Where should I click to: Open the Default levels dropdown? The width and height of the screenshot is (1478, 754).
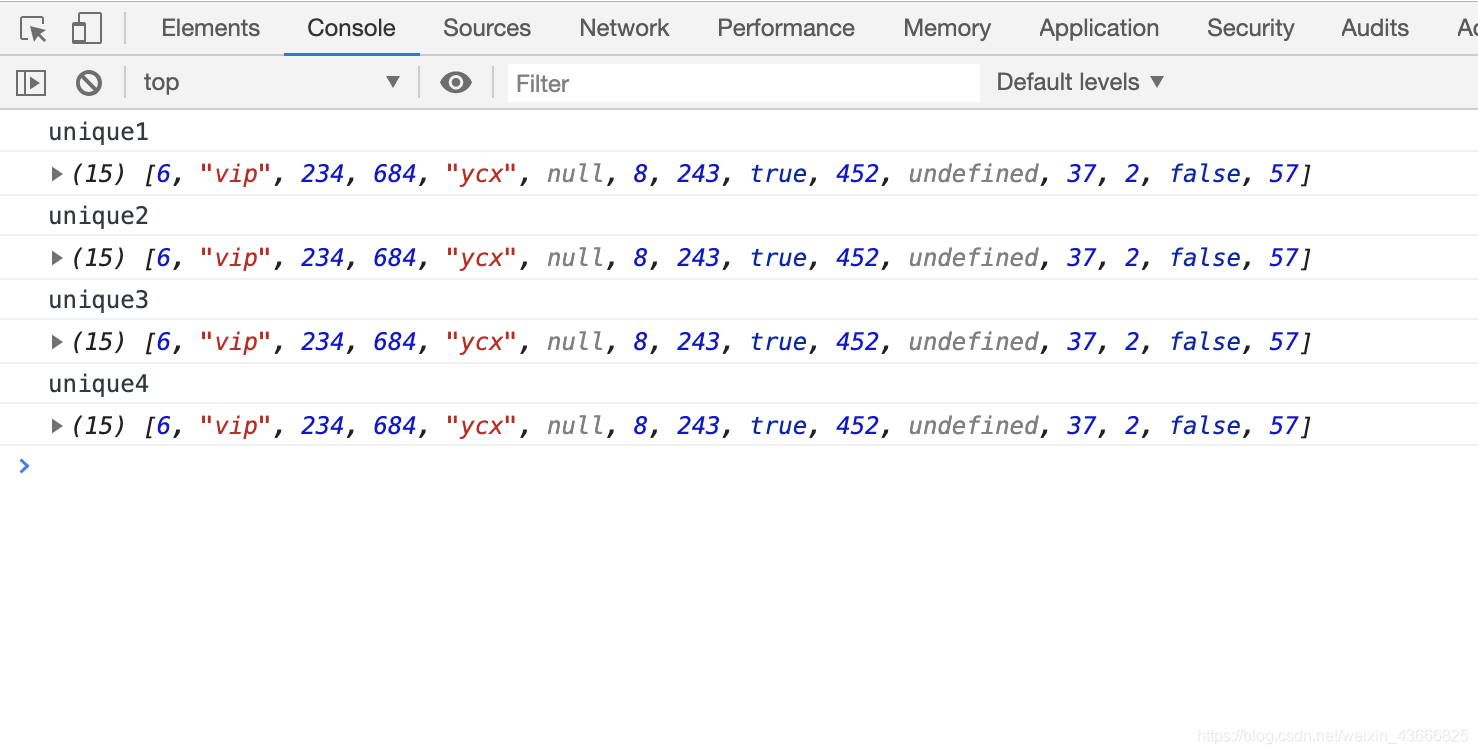1080,82
